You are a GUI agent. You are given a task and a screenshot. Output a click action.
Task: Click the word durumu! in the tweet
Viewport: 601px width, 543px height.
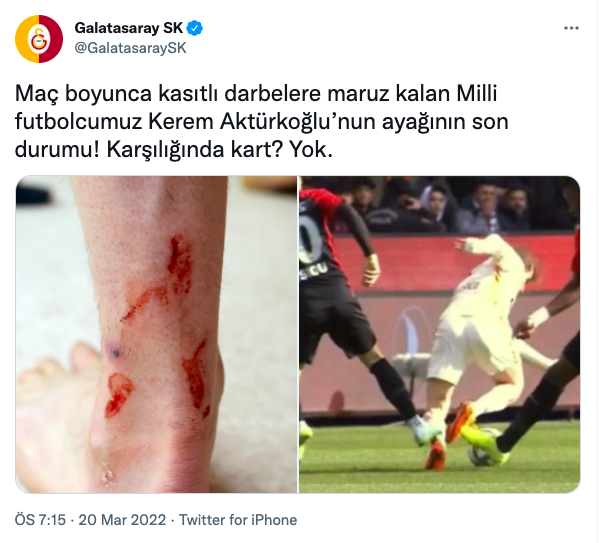click(57, 150)
